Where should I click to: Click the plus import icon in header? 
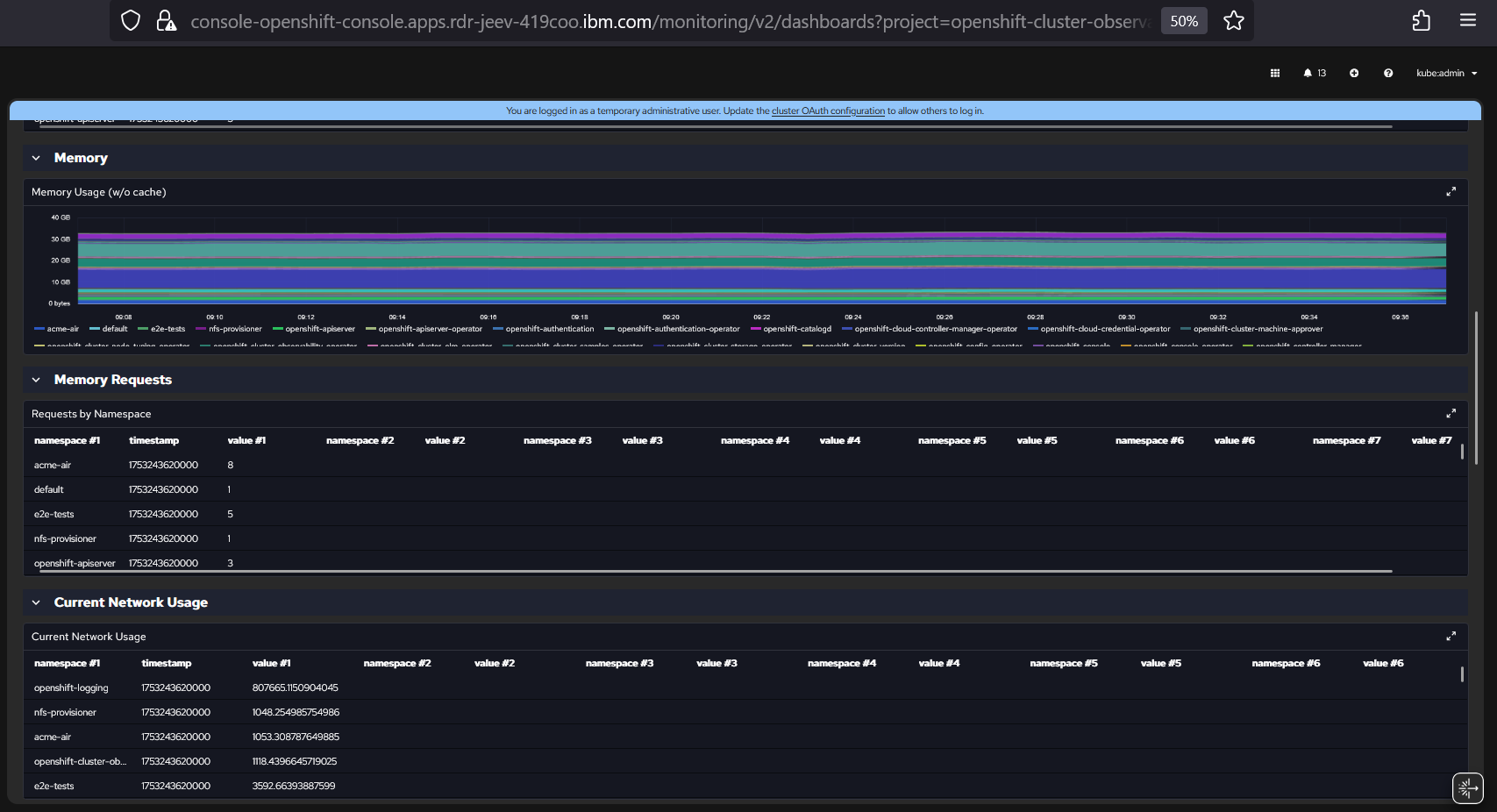tap(1354, 74)
